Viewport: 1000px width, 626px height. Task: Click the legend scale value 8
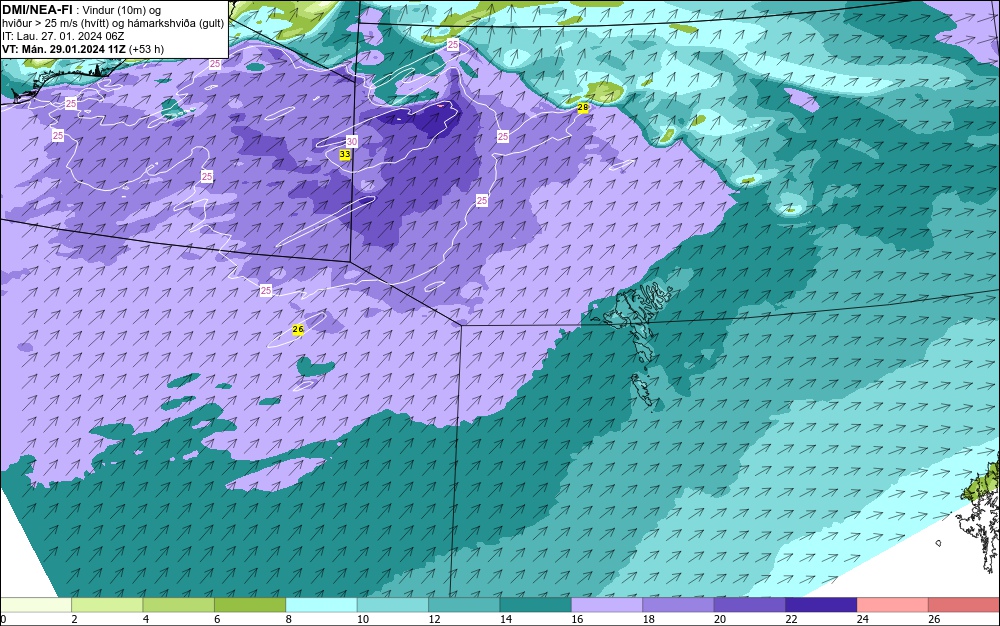[289, 619]
